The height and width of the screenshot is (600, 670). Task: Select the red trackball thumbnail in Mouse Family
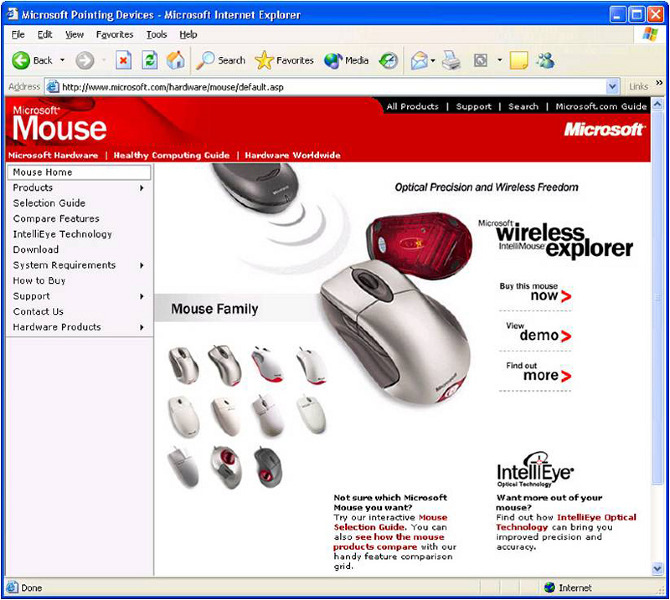tap(226, 467)
